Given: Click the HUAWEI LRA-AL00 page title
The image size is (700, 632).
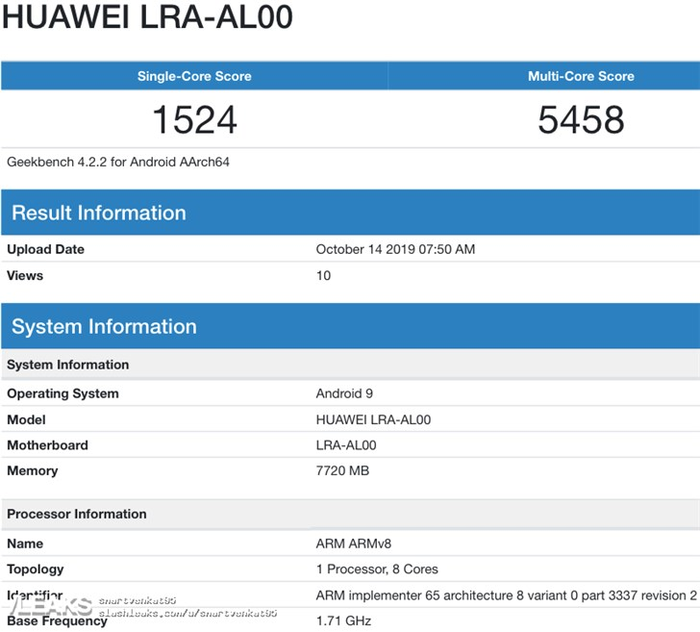Looking at the screenshot, I should 147,17.
